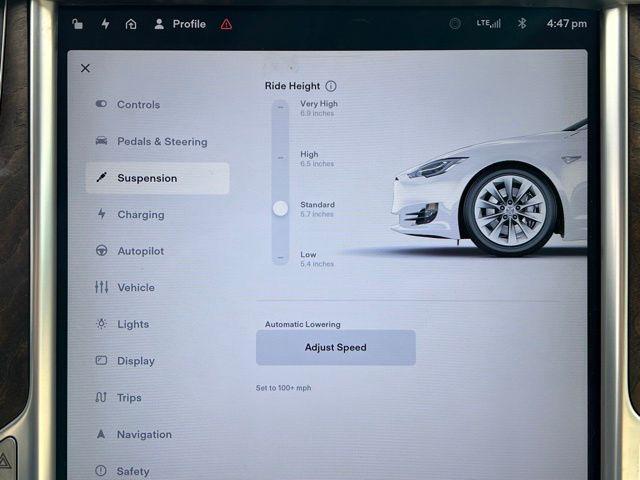Tap the charging bolt status icon
Viewport: 640px width, 480px height.
[x=105, y=24]
